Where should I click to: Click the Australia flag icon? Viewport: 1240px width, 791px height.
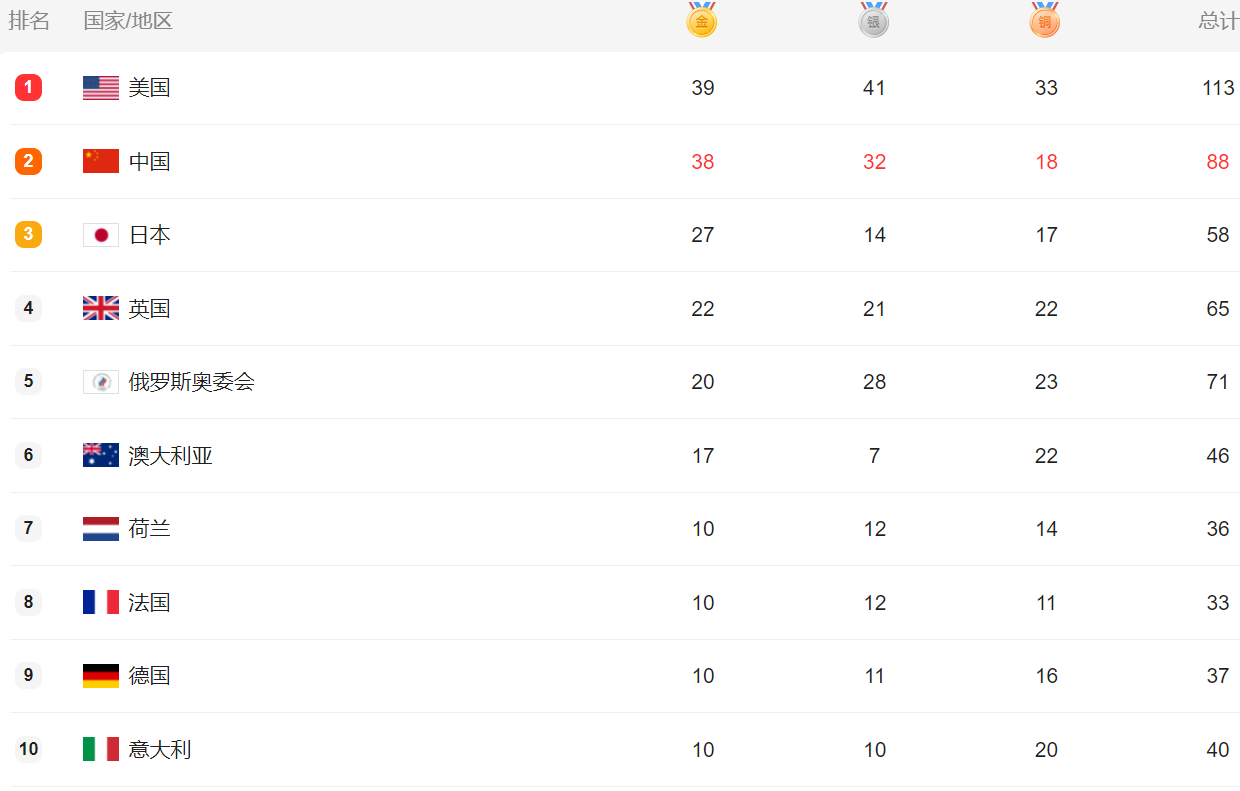pos(101,455)
